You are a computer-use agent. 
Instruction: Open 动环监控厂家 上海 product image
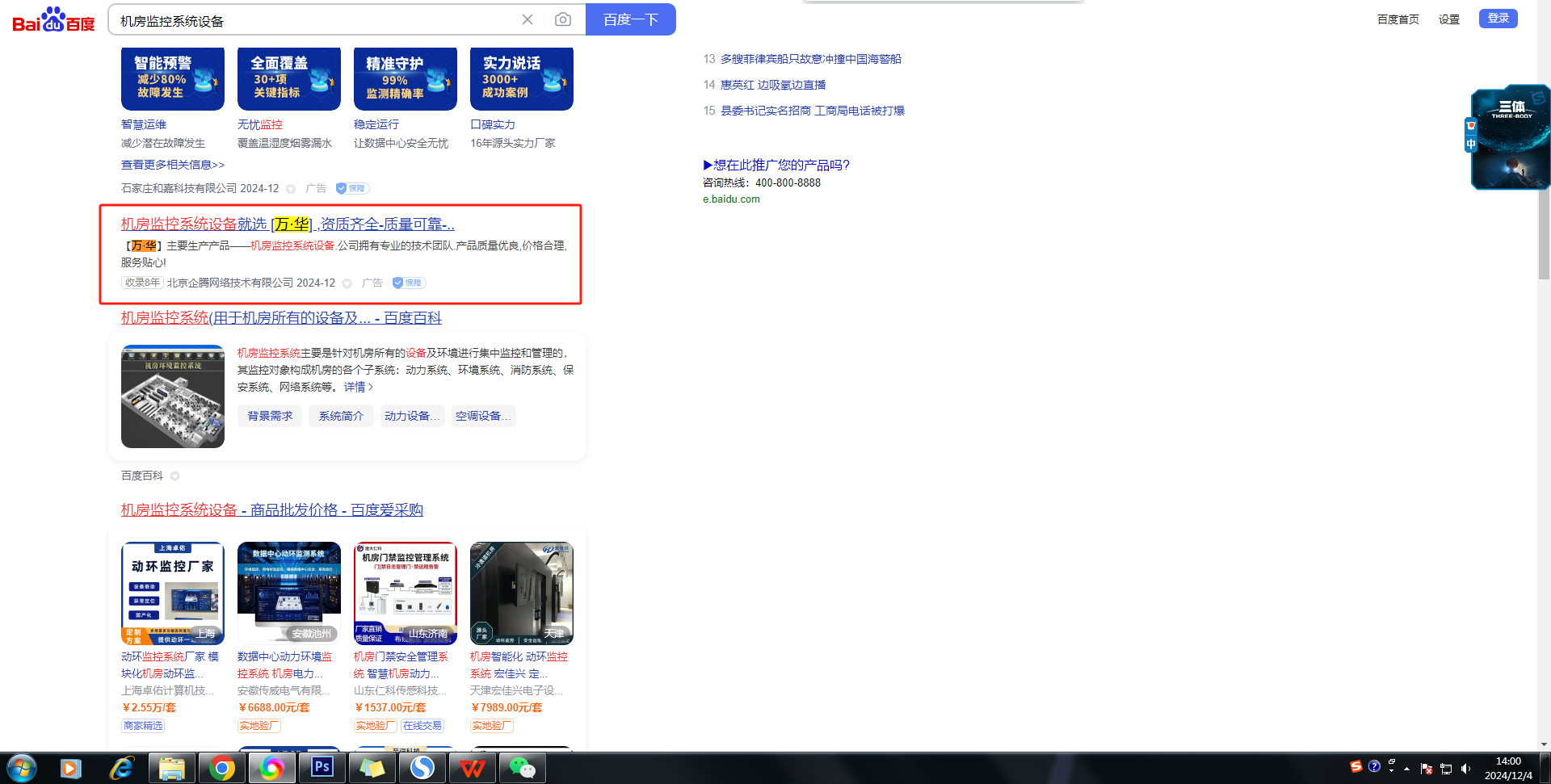(173, 593)
